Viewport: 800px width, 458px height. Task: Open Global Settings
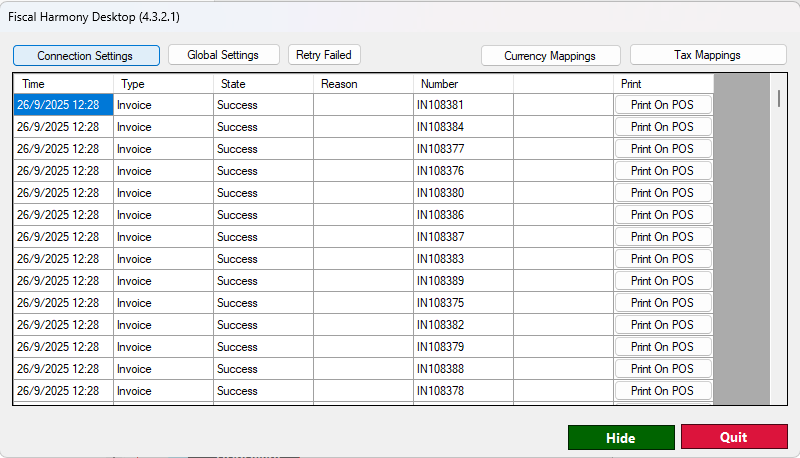(223, 55)
